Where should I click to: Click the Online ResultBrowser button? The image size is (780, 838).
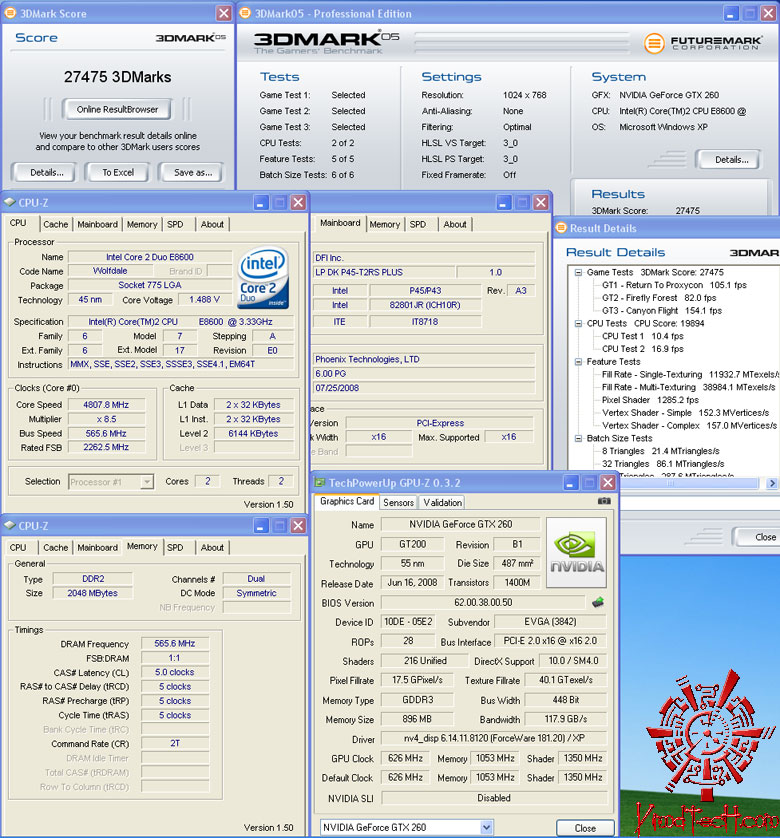[x=117, y=109]
